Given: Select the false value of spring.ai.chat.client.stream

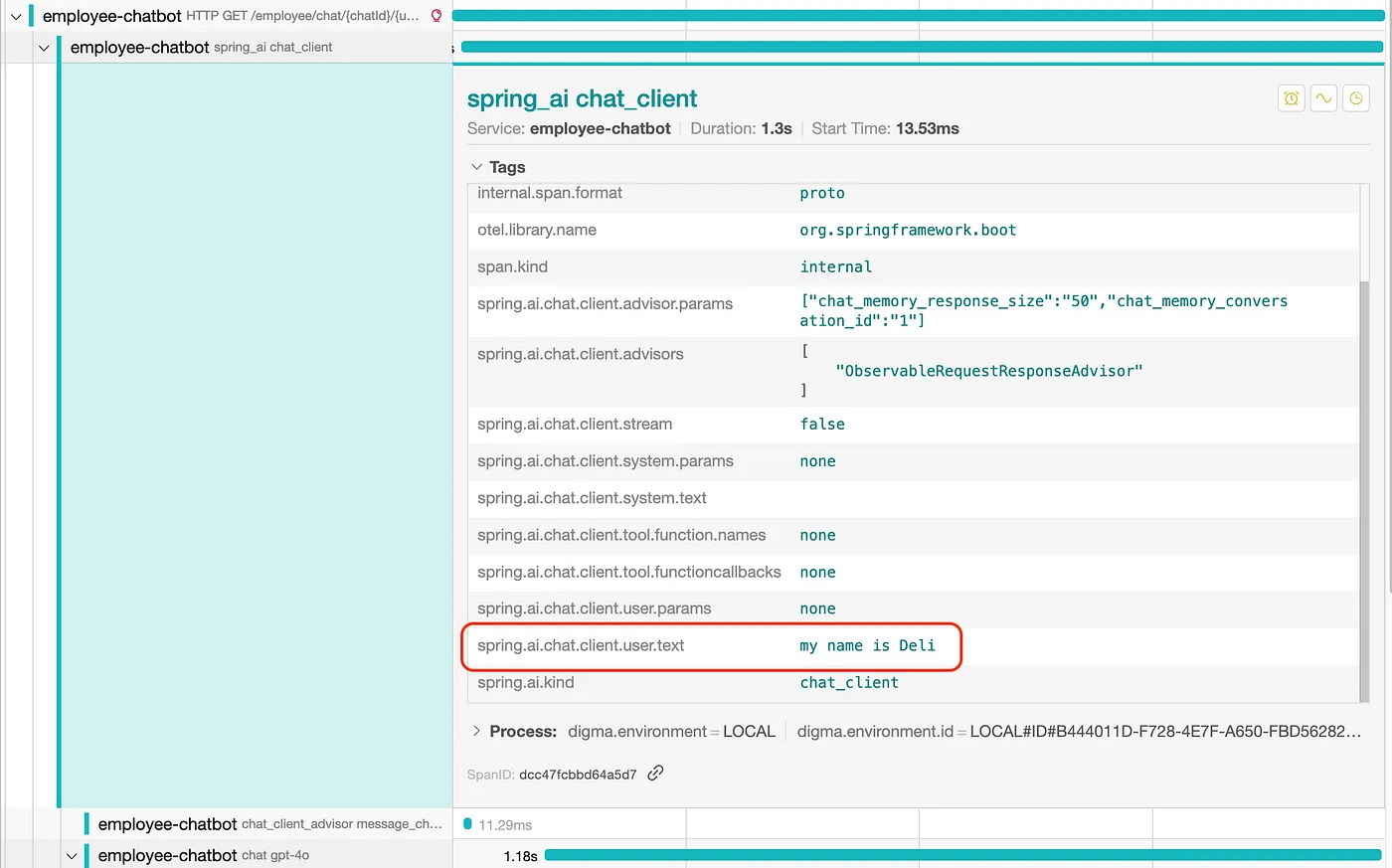Looking at the screenshot, I should (x=822, y=424).
